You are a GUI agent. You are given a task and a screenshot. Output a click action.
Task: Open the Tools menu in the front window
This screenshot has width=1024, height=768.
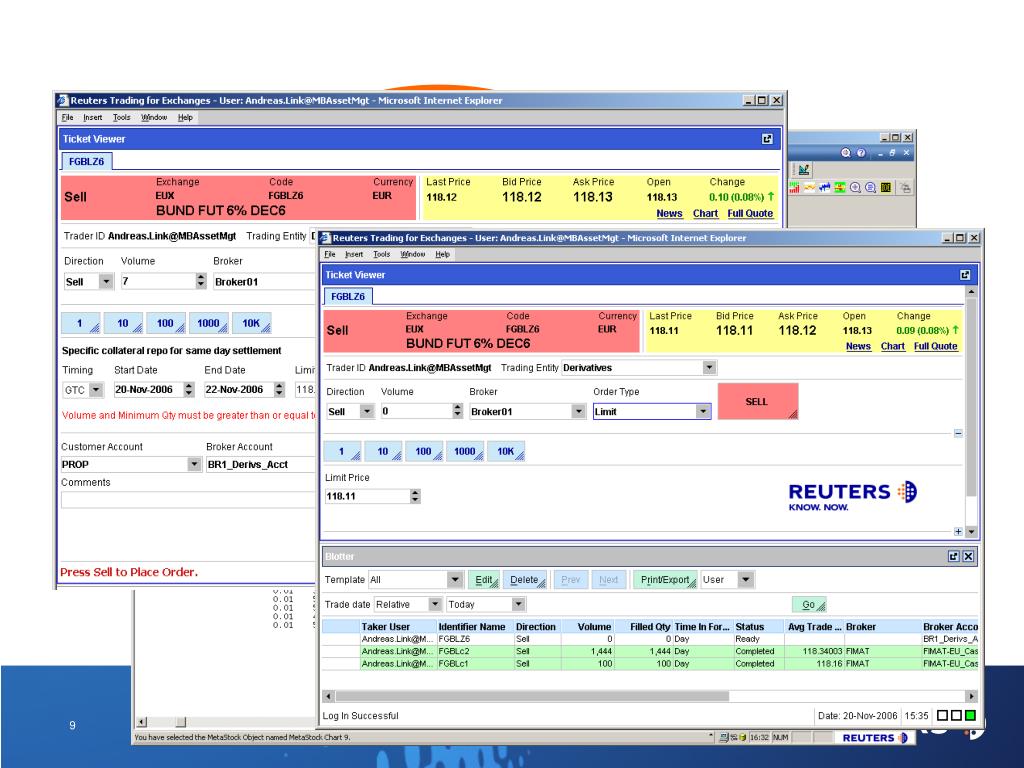click(381, 254)
